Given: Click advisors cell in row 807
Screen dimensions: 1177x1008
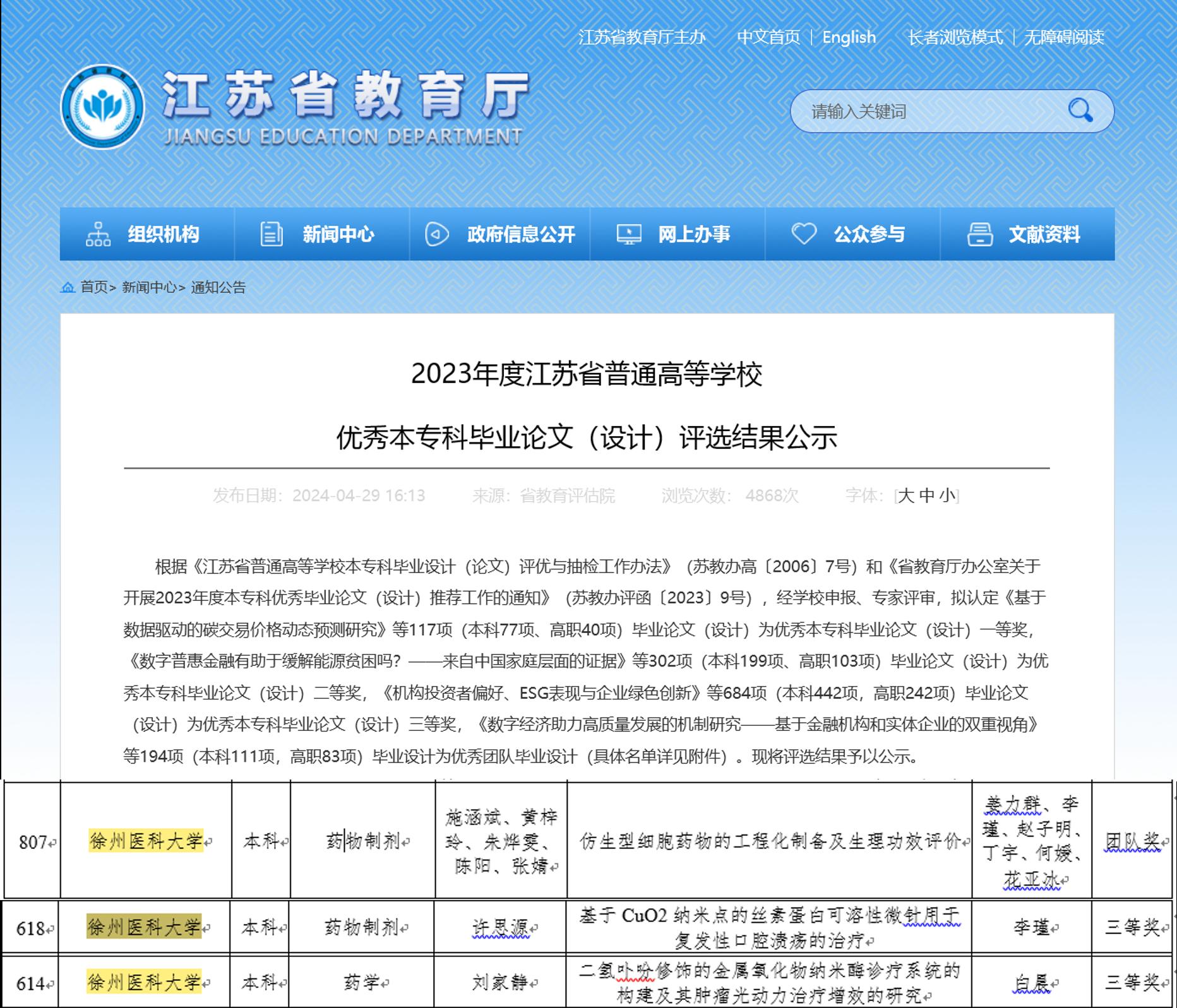Looking at the screenshot, I should click(x=1032, y=841).
